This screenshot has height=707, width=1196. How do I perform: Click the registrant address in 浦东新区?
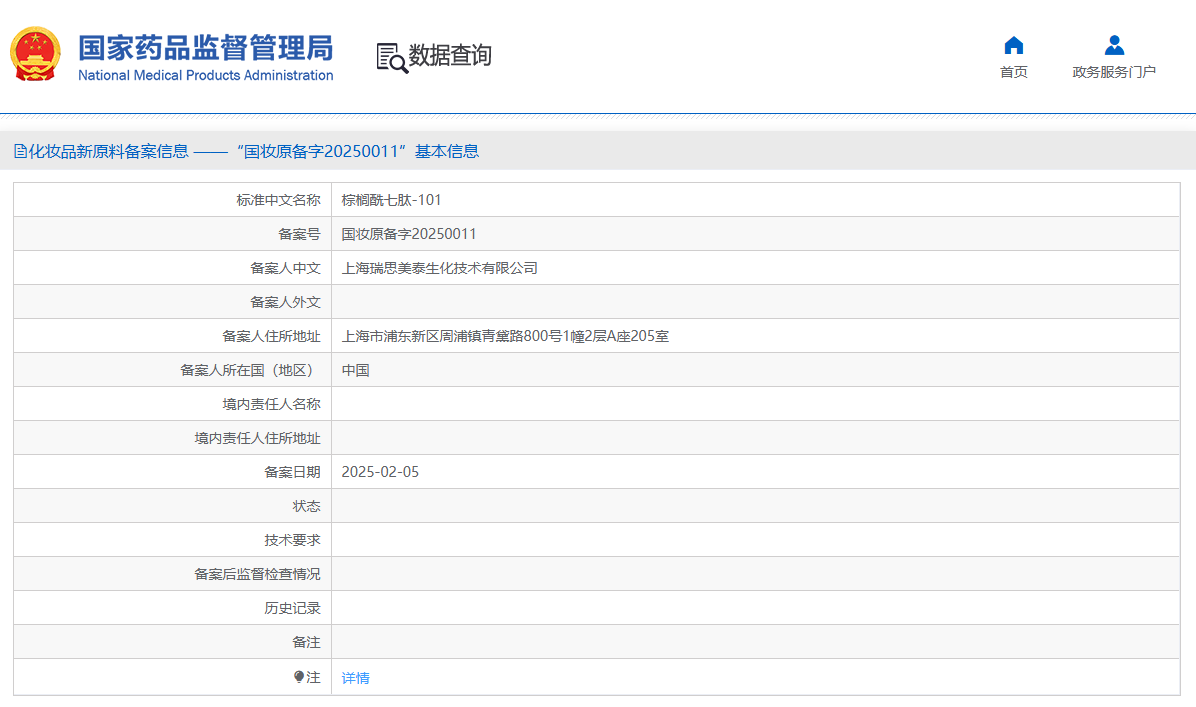pos(505,336)
